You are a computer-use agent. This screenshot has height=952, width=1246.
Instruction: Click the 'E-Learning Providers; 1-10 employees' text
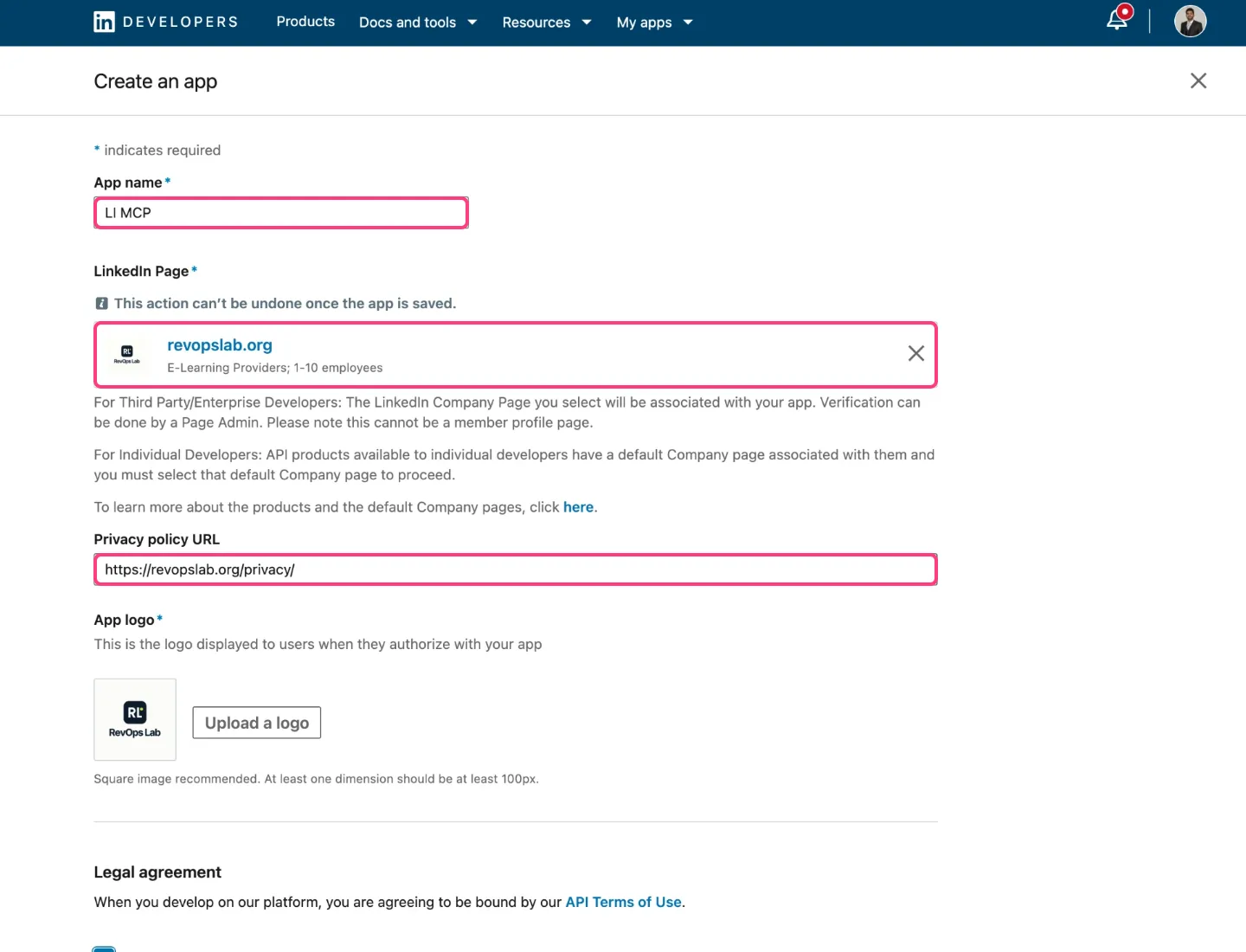(x=275, y=368)
